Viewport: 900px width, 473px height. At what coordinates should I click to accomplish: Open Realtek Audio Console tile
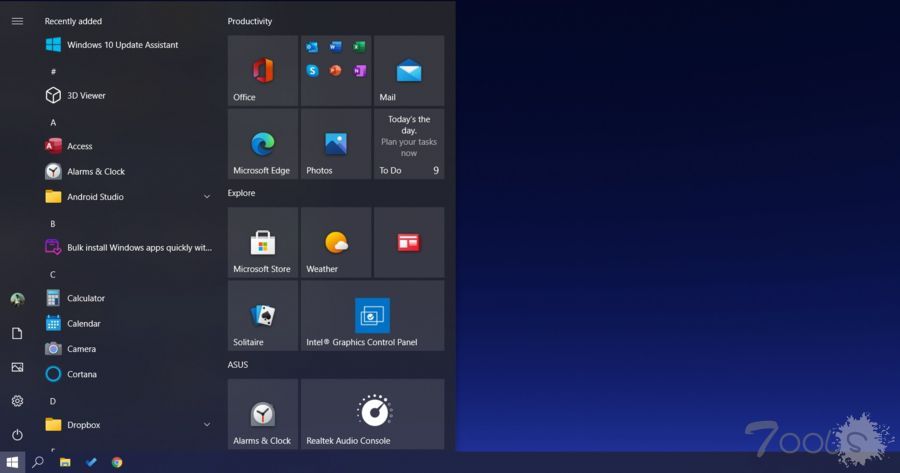click(372, 413)
